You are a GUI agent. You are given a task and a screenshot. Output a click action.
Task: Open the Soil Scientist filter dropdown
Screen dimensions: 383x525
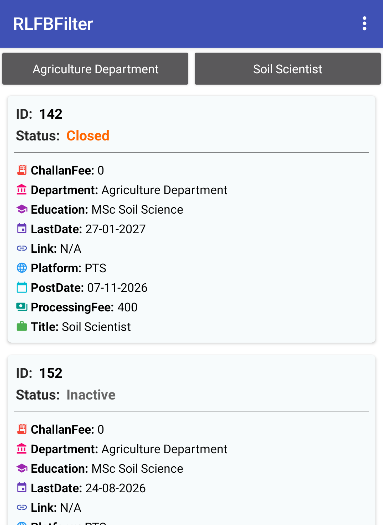[288, 69]
